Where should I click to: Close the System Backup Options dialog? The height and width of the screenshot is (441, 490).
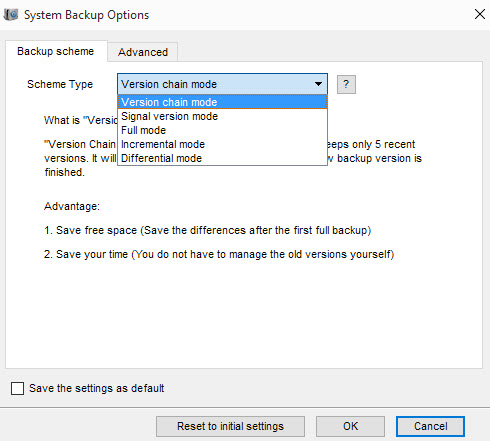click(x=480, y=14)
